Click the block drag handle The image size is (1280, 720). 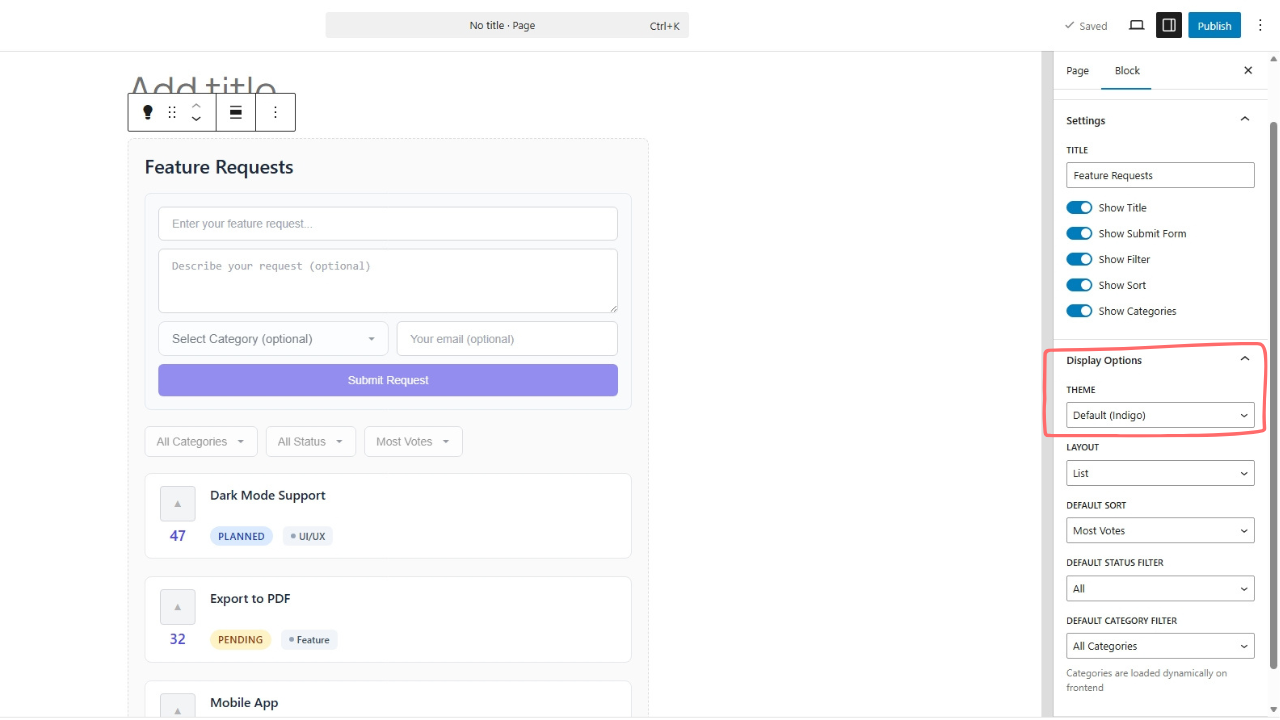point(171,112)
